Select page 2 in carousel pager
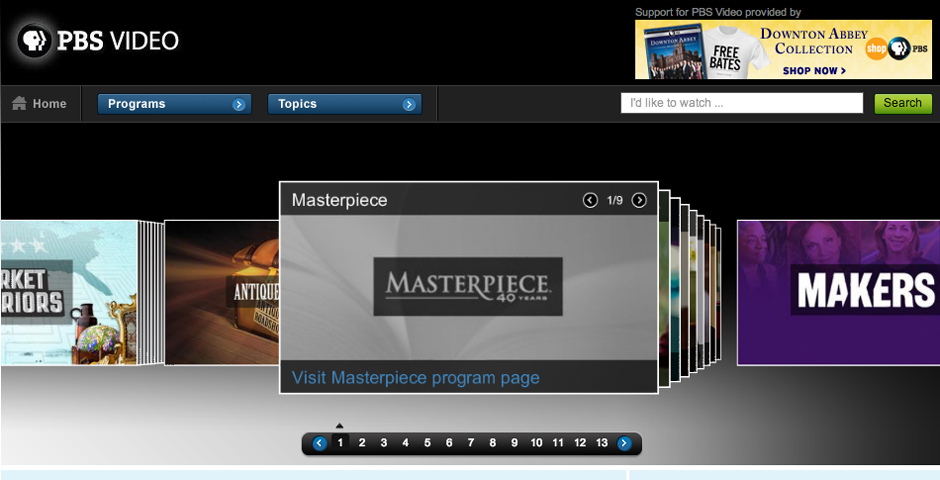 click(362, 443)
